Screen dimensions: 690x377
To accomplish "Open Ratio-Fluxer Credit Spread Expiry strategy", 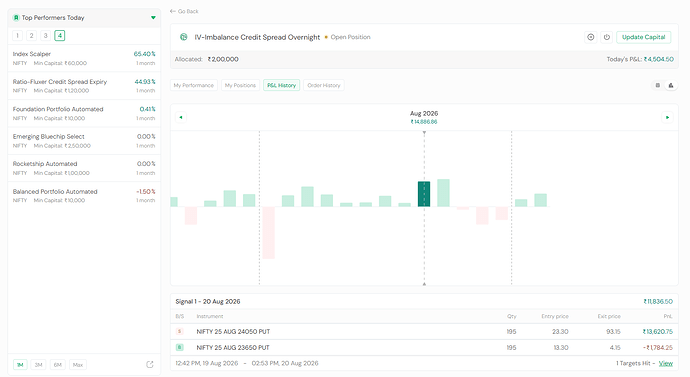I will (84, 86).
